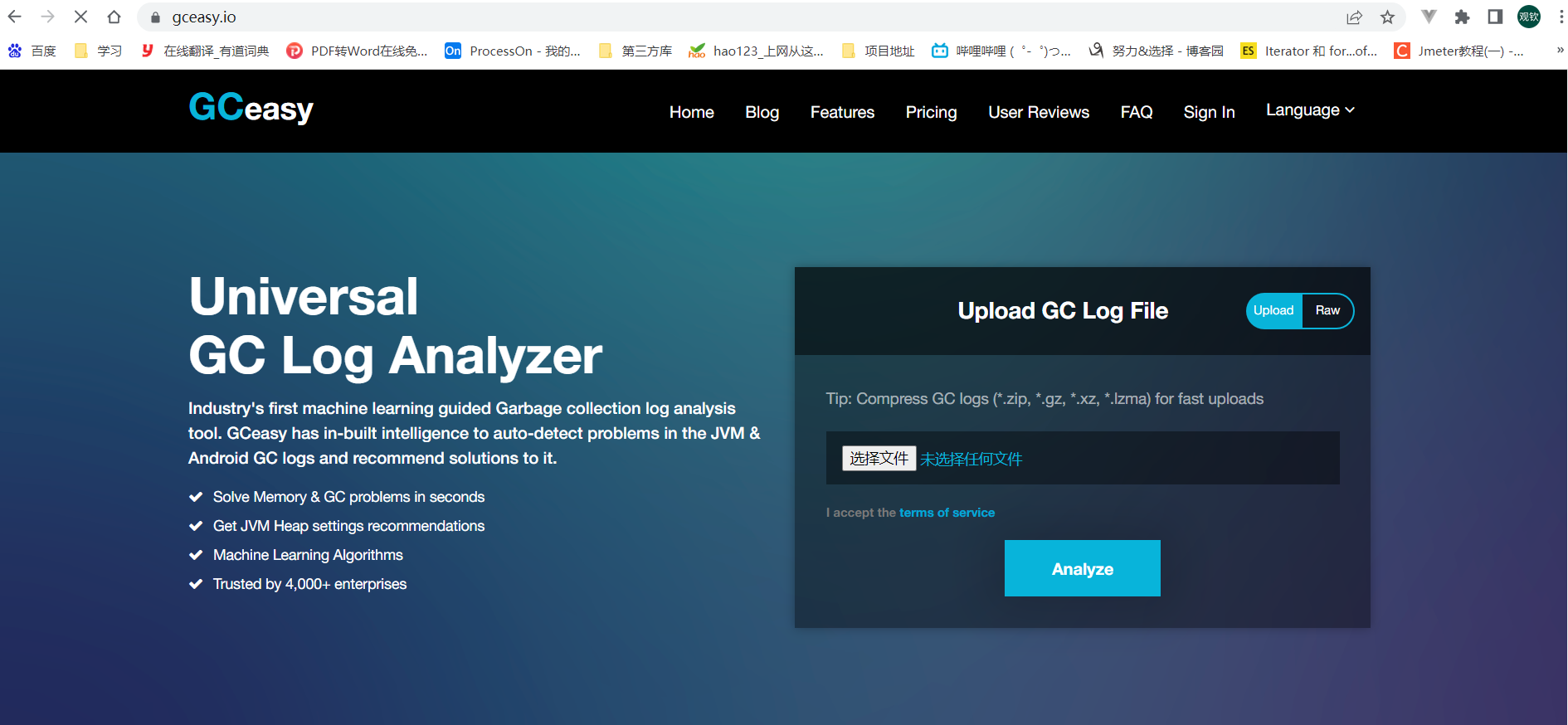Open the Baidu bookmark
The image size is (1568, 725).
coord(32,51)
